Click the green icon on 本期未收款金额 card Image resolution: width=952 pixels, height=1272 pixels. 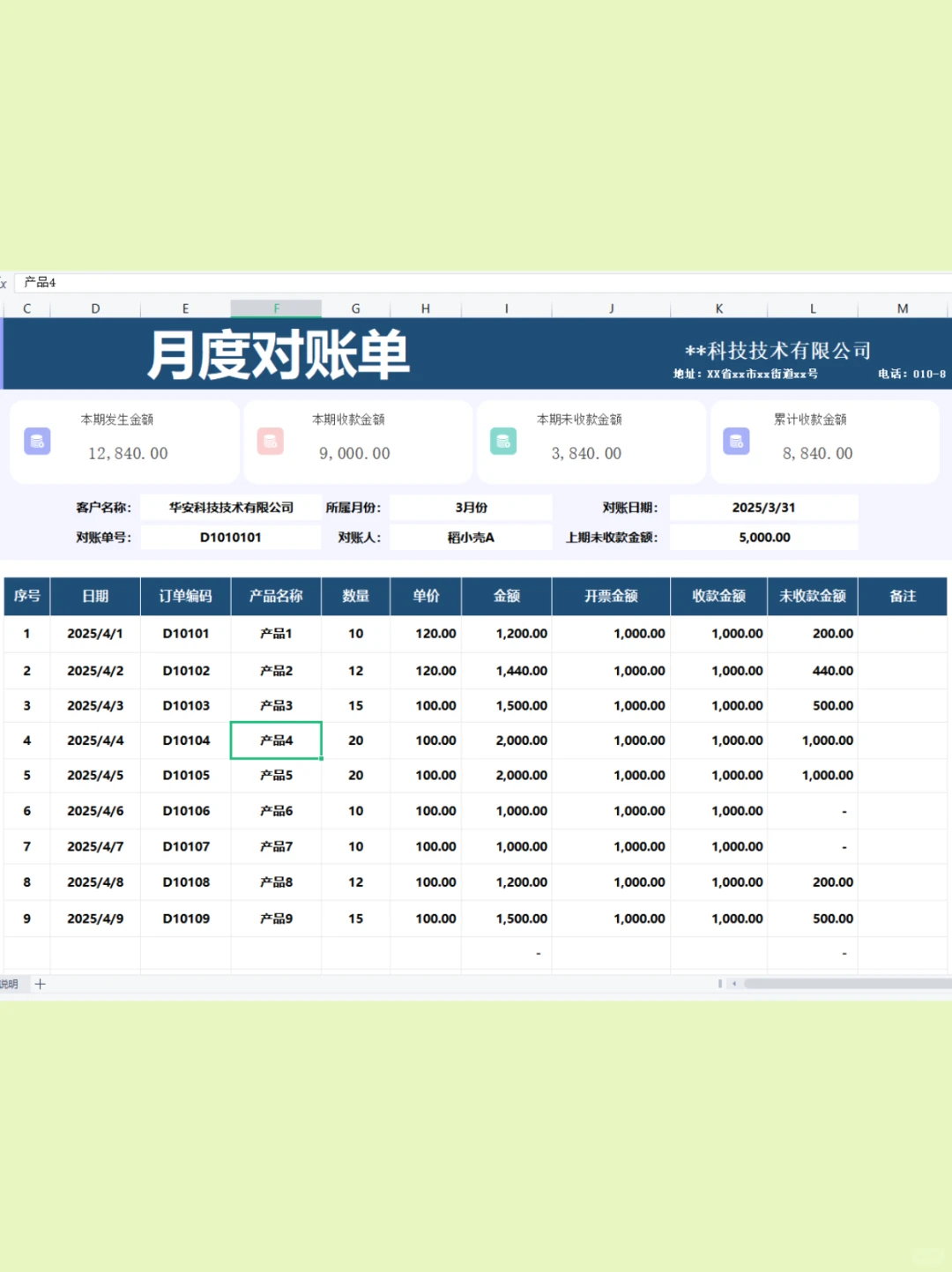click(x=502, y=442)
